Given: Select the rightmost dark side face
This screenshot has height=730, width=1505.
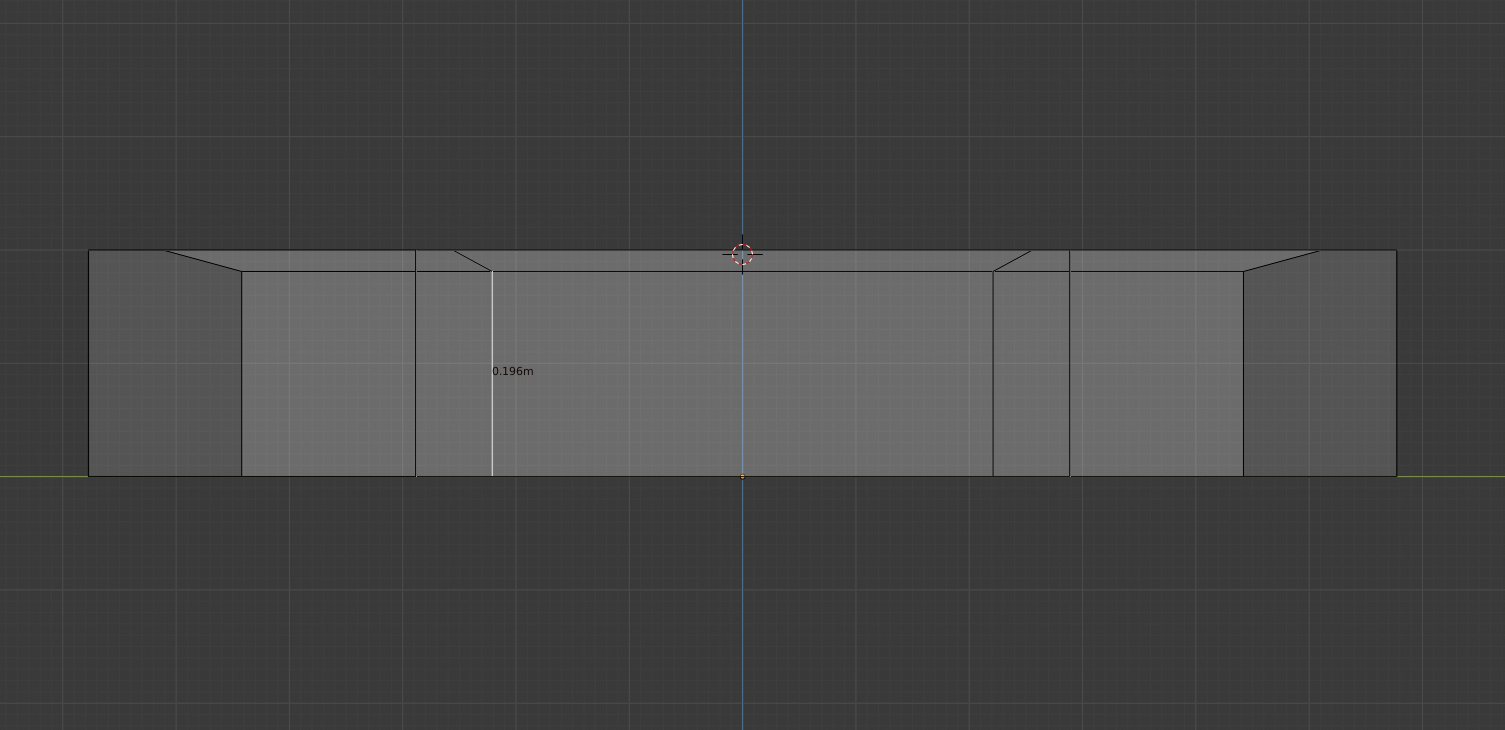Looking at the screenshot, I should (x=1320, y=365).
